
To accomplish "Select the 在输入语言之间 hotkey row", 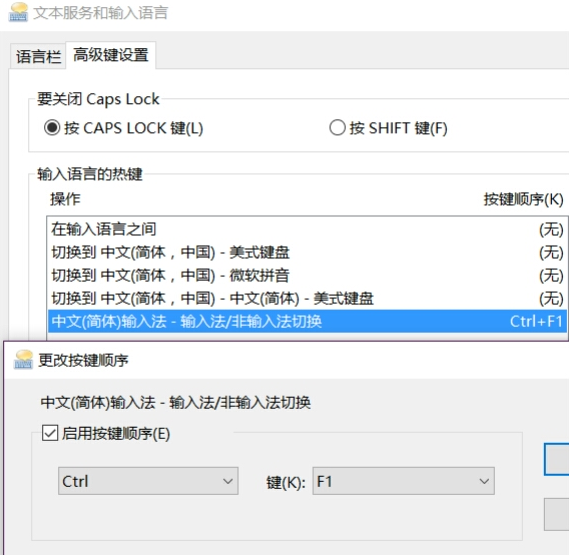I will pos(307,229).
